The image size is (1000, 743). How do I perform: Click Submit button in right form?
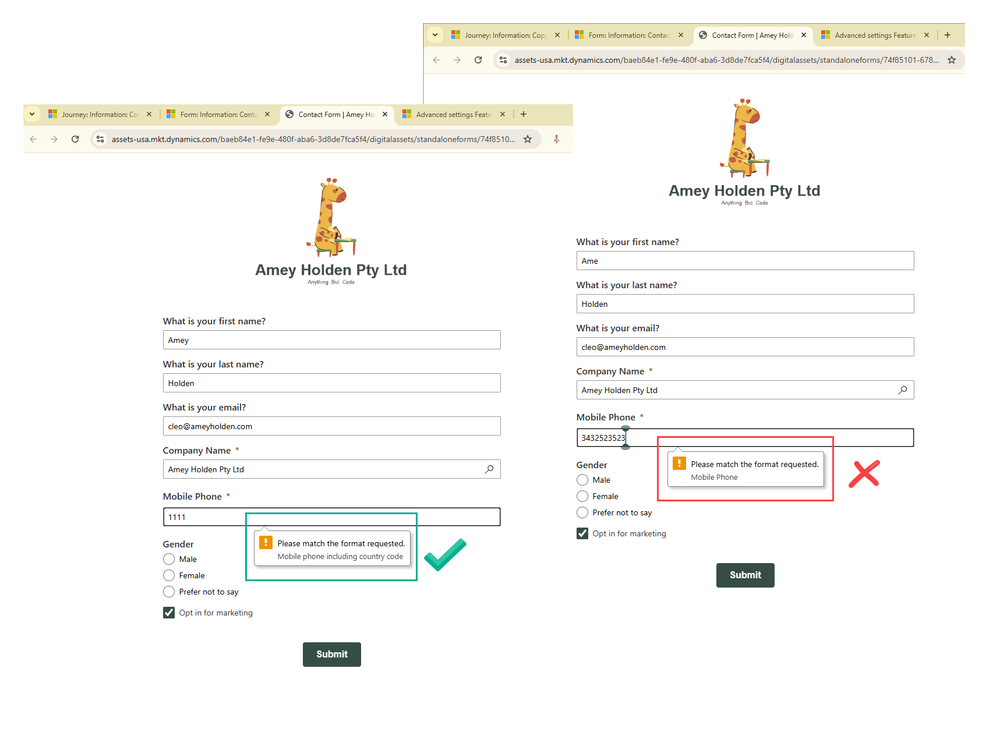(x=745, y=575)
